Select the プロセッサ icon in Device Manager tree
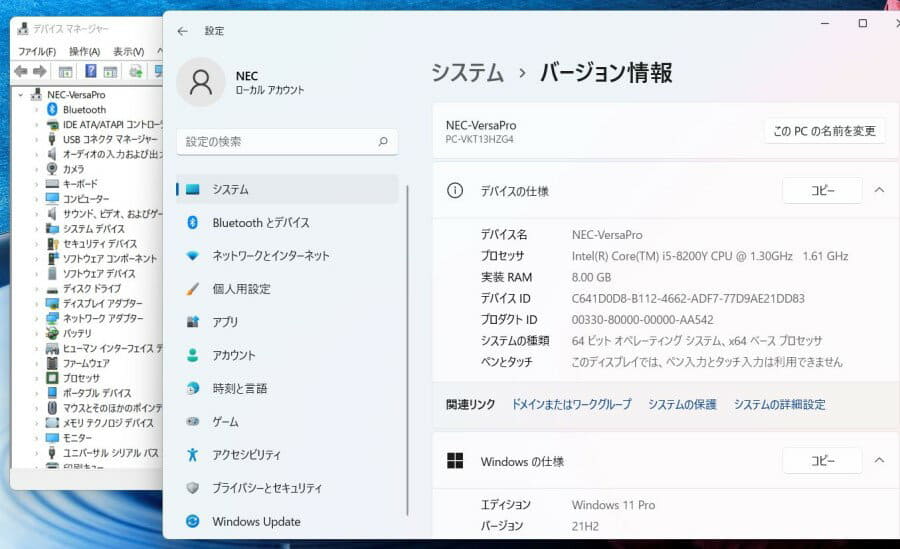 pos(52,378)
